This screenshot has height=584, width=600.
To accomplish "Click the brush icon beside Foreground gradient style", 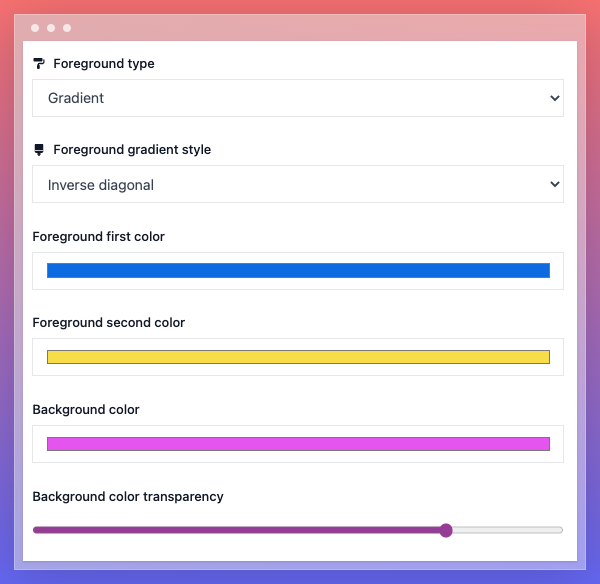I will pyautogui.click(x=39, y=150).
